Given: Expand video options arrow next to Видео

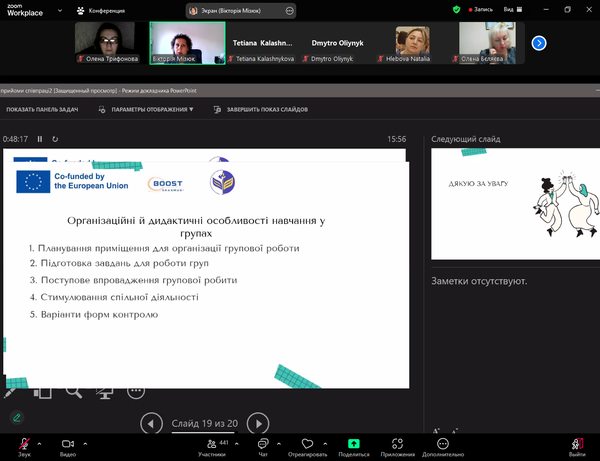Looking at the screenshot, I should coord(85,441).
